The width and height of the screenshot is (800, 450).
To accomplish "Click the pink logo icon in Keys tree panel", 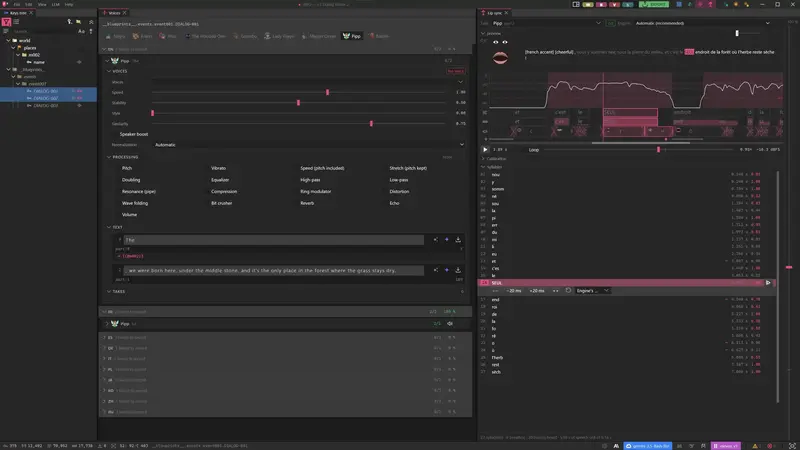I will 6,22.
